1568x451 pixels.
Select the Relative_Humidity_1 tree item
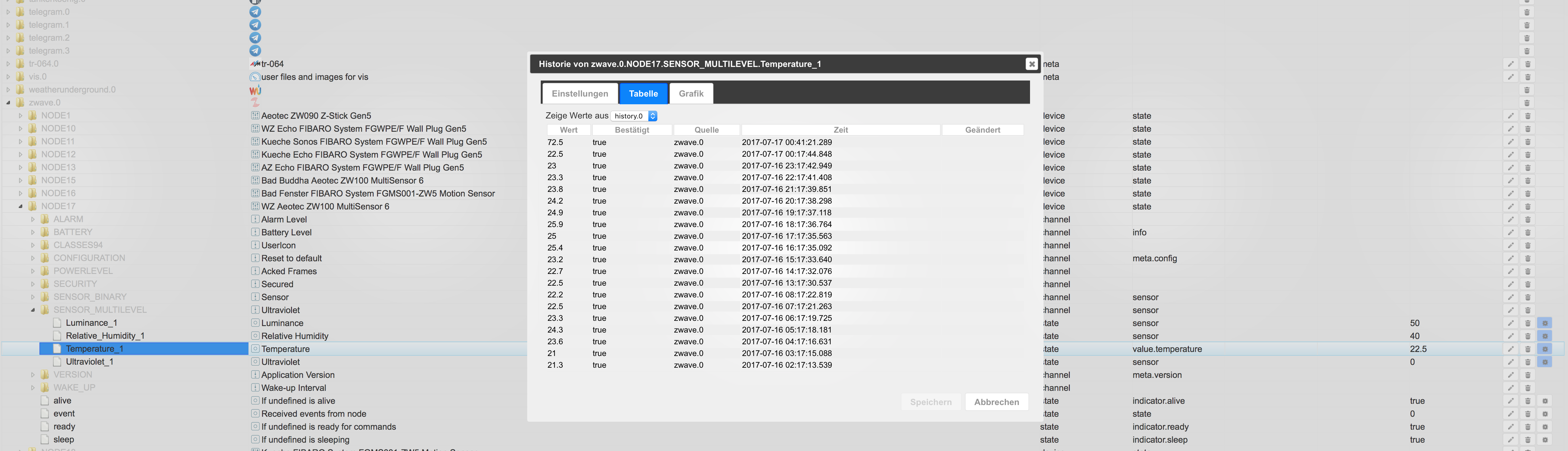coord(105,336)
